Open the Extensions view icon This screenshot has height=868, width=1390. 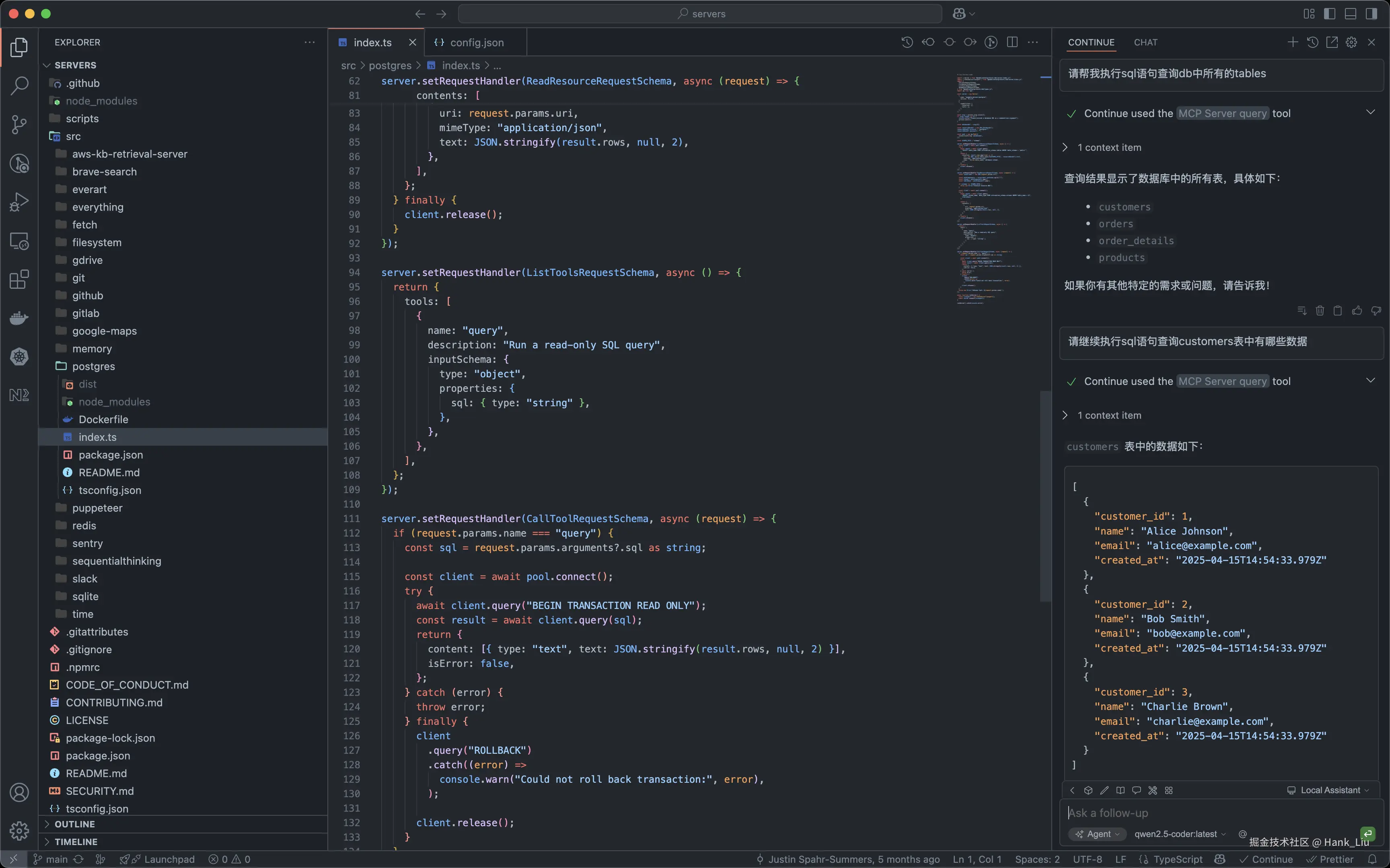click(19, 280)
